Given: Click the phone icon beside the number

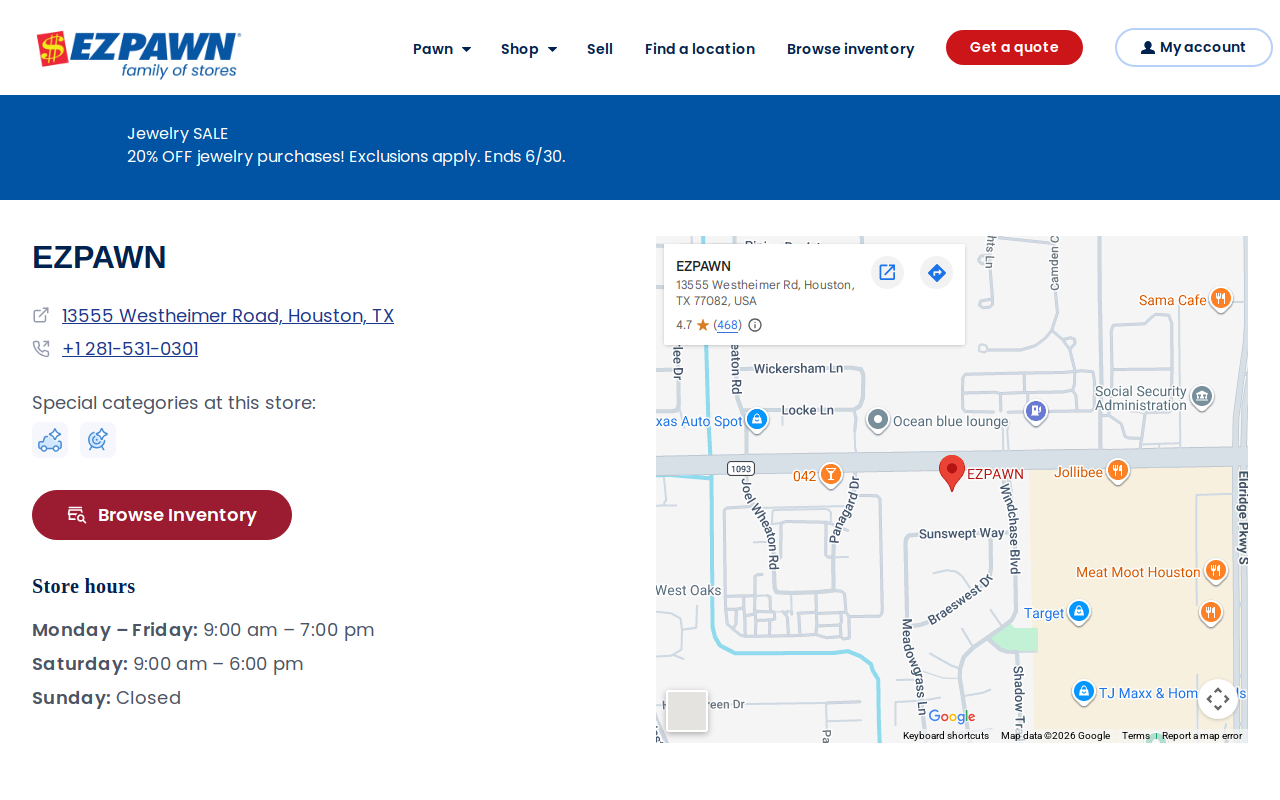Looking at the screenshot, I should coord(41,349).
